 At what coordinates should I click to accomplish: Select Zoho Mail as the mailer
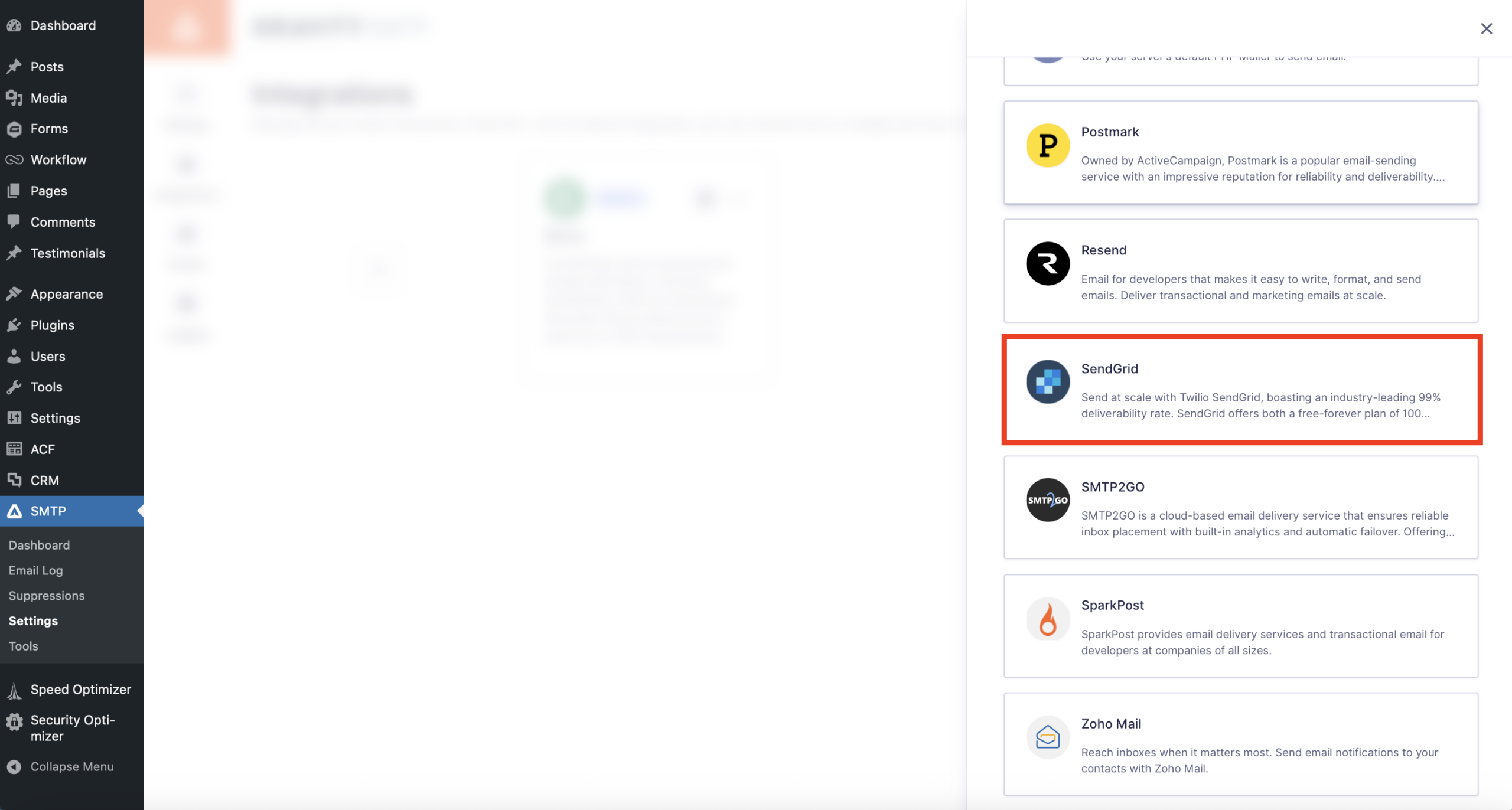coord(1240,744)
